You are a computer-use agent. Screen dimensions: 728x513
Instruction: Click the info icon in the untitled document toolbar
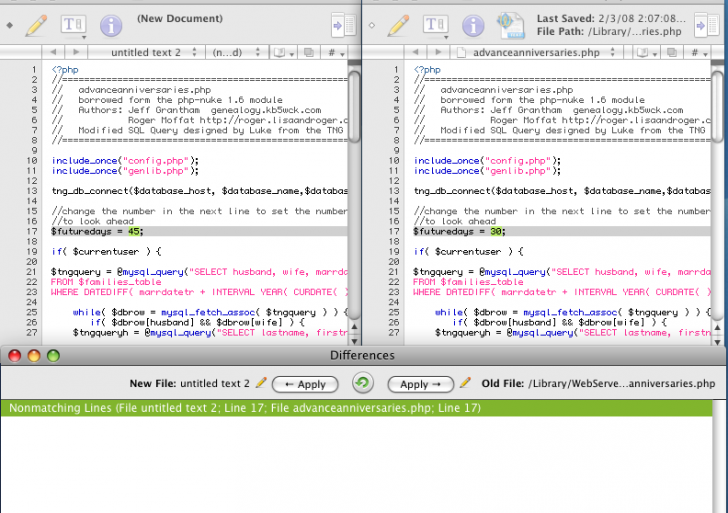111,25
